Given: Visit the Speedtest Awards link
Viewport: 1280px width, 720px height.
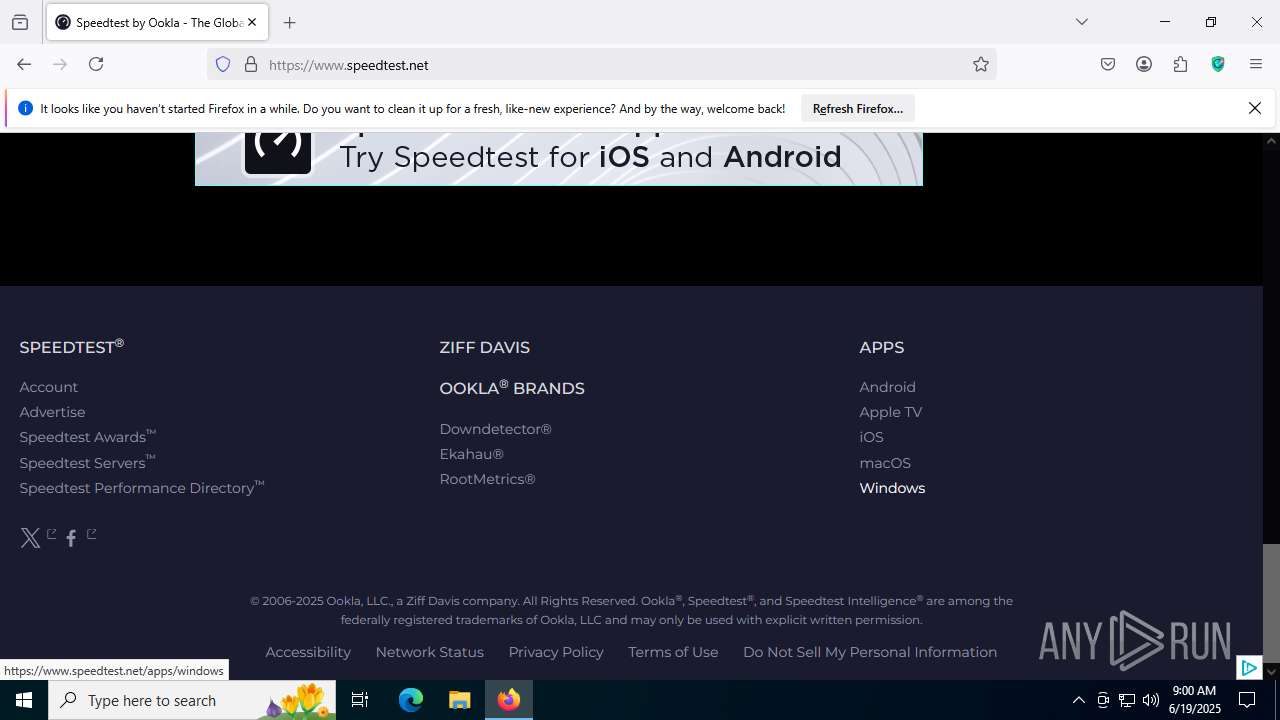Looking at the screenshot, I should pos(87,437).
